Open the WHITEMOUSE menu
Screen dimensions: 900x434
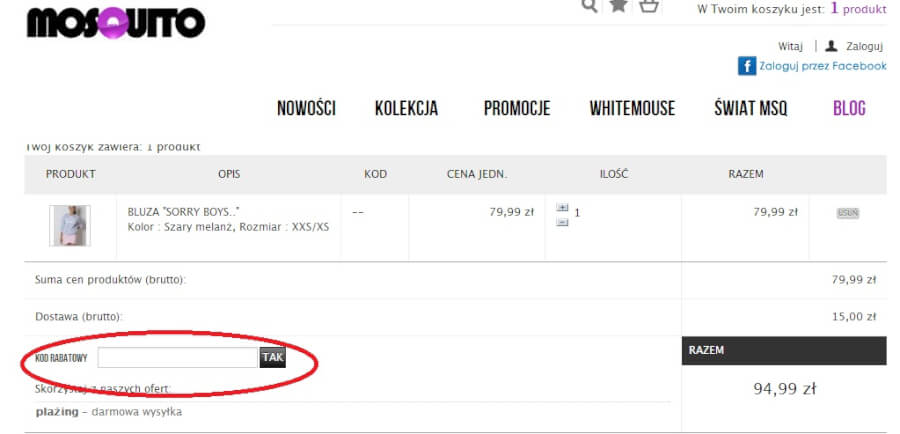coord(632,108)
